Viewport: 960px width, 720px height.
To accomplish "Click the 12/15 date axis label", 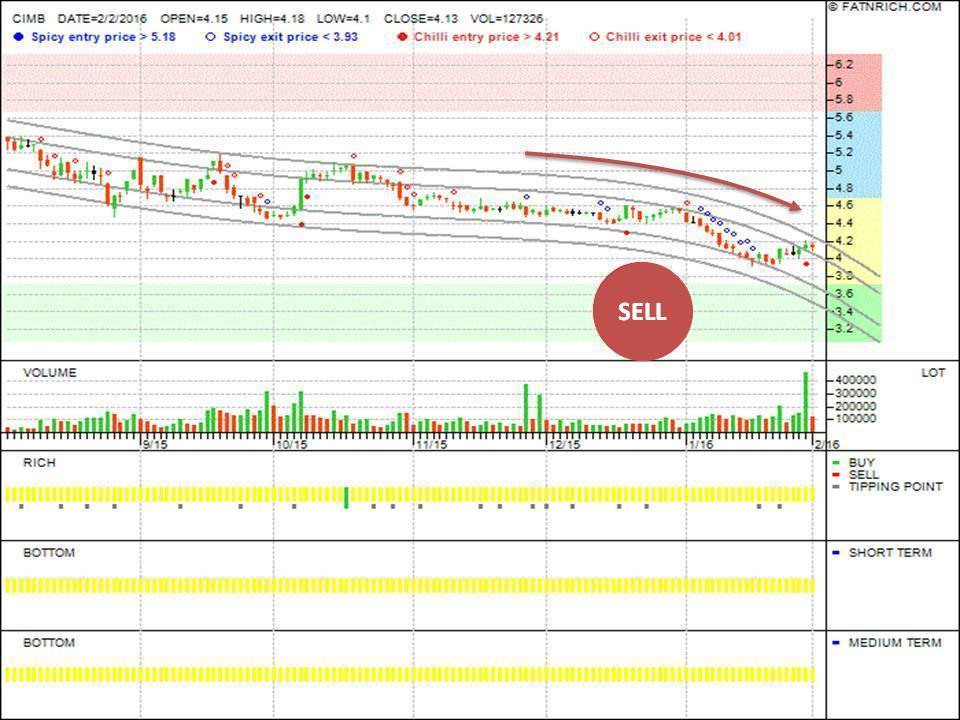I will click(564, 445).
